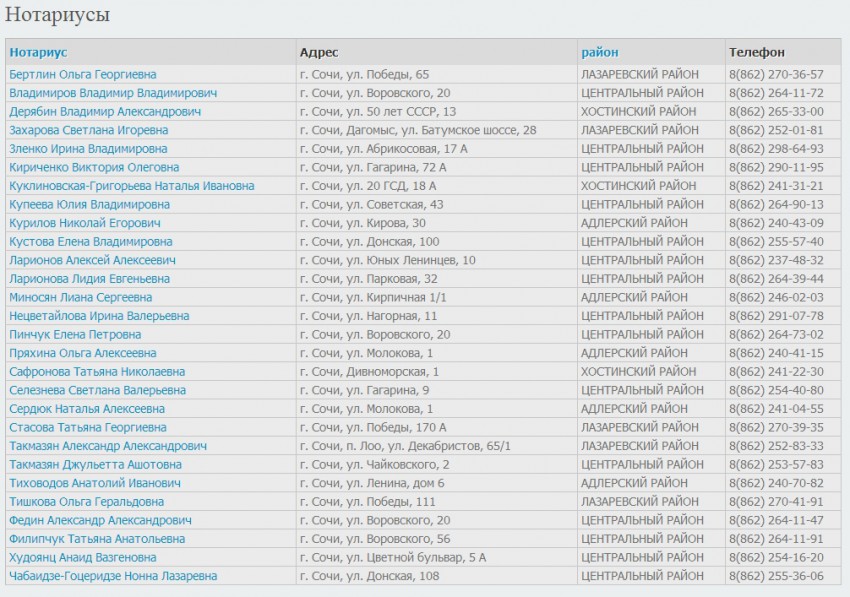Click Такмазян Джульетта Ашотовна link

pos(96,464)
